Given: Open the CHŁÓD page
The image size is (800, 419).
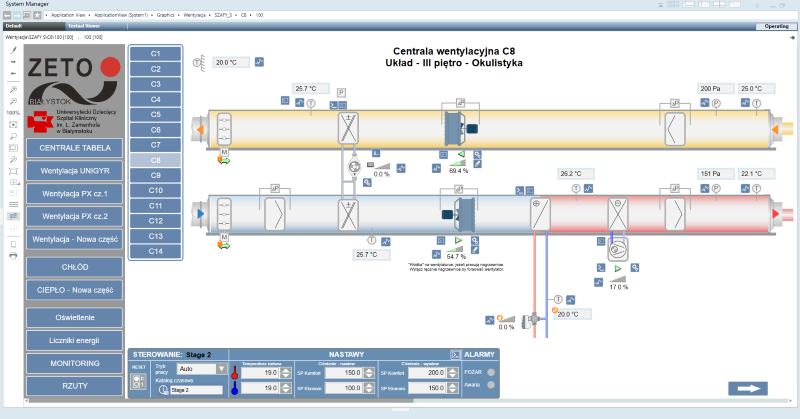Looking at the screenshot, I should pos(74,267).
